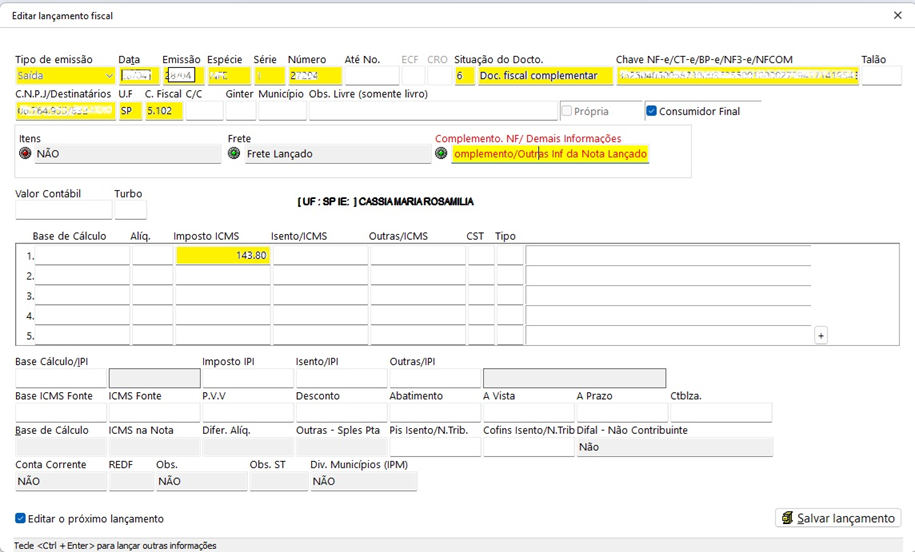The width and height of the screenshot is (915, 552).
Task: Click the Base ICMS Fonte field
Action: point(61,413)
